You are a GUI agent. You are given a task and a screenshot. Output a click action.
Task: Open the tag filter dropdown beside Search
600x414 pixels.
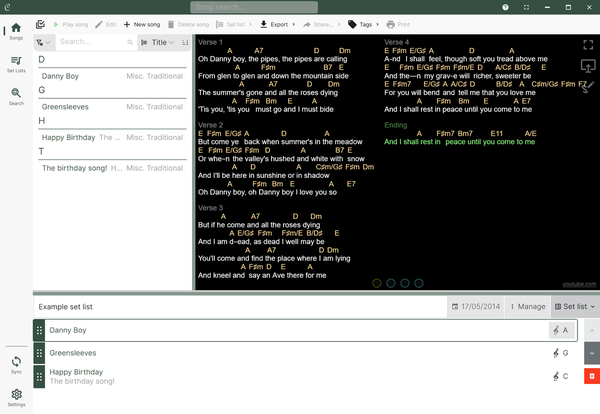[43, 42]
